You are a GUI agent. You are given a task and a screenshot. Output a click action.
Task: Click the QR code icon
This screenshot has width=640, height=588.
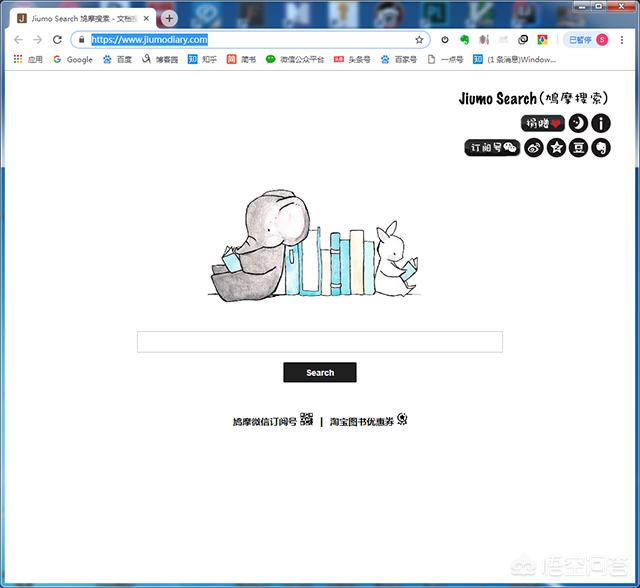[x=307, y=419]
